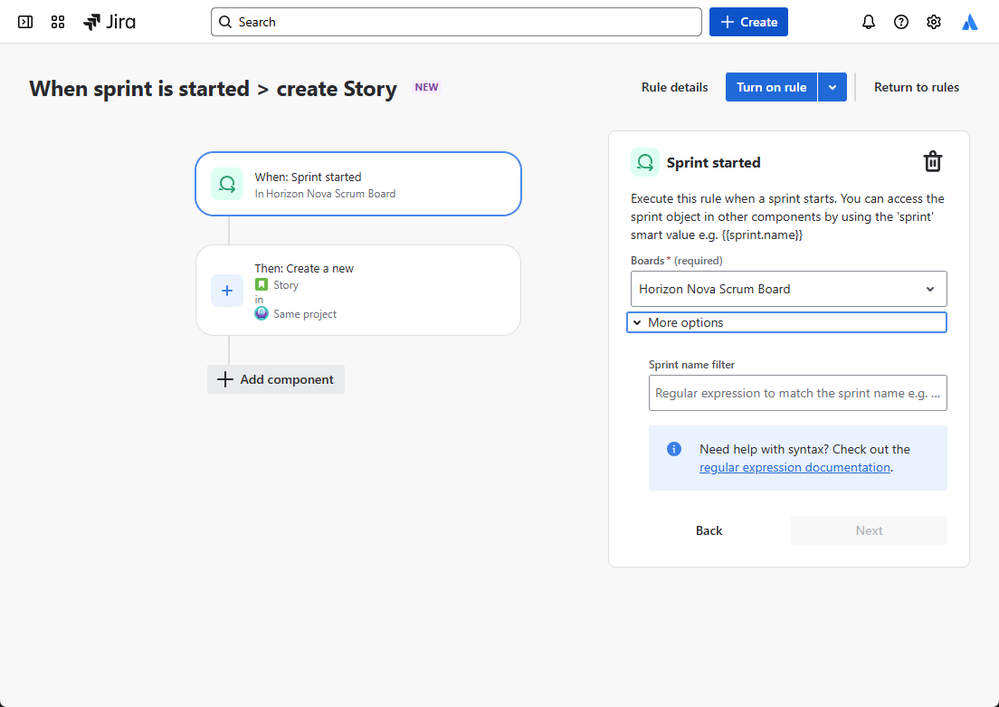The width and height of the screenshot is (999, 707).
Task: Collapse the More options section
Action: 786,322
